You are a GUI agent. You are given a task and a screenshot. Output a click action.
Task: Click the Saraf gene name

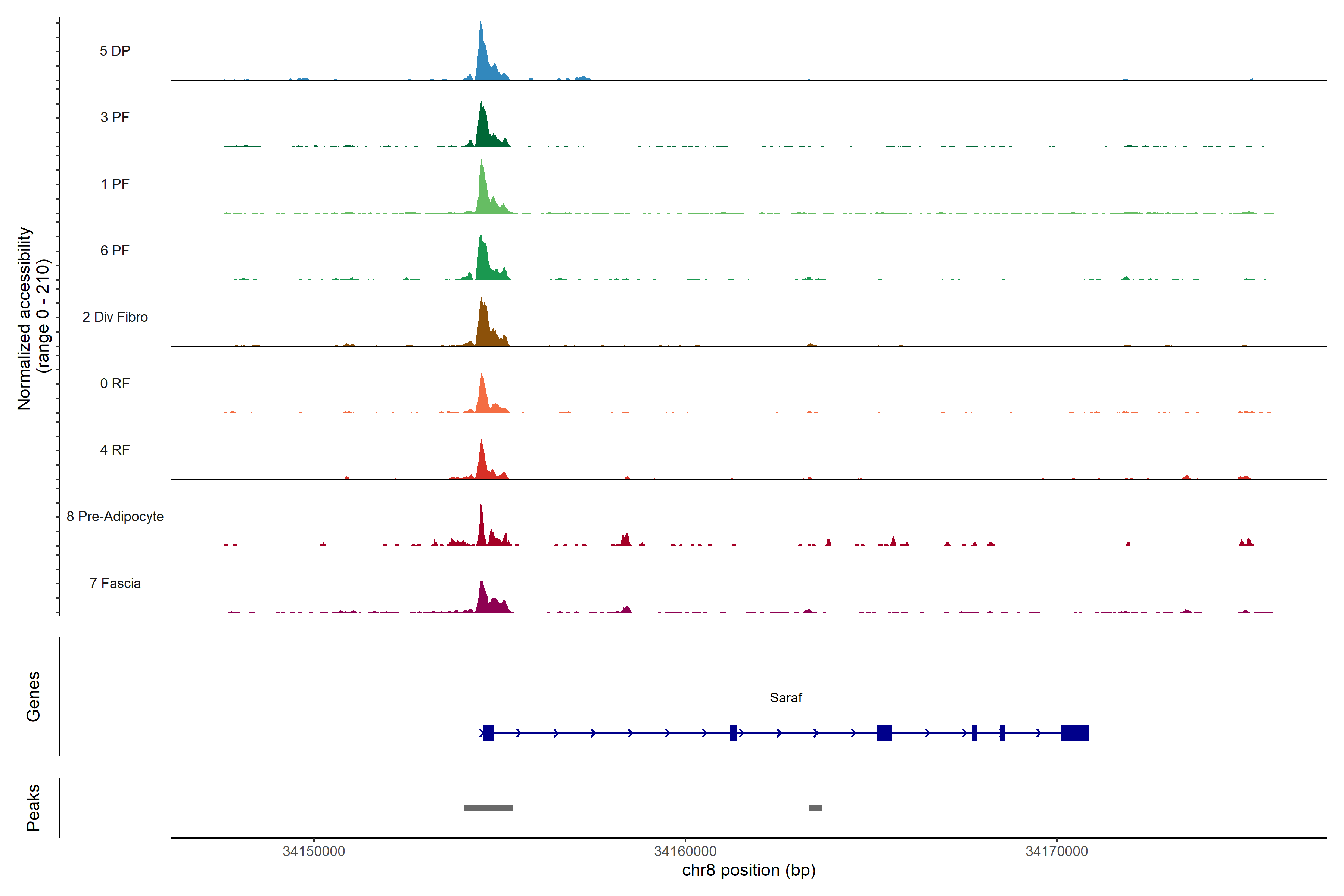pyautogui.click(x=786, y=698)
